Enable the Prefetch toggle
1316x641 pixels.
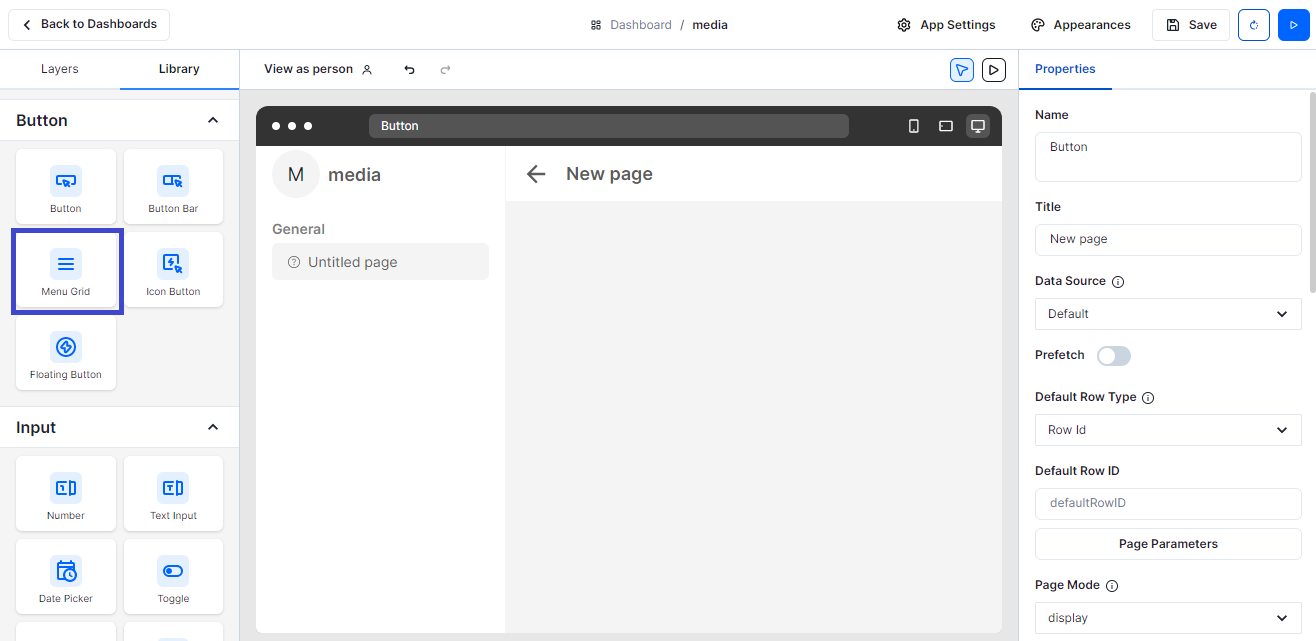pos(1113,356)
